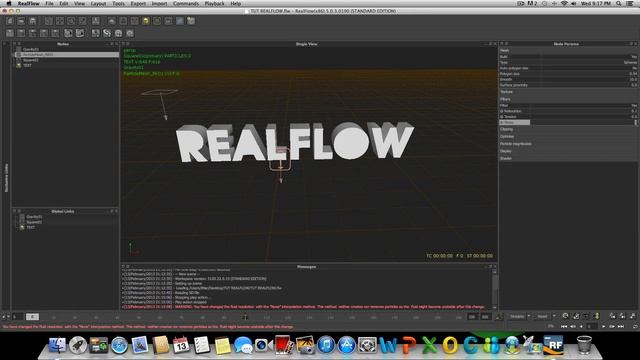Jump to last frame playback button
640x360 pixels.
click(621, 327)
